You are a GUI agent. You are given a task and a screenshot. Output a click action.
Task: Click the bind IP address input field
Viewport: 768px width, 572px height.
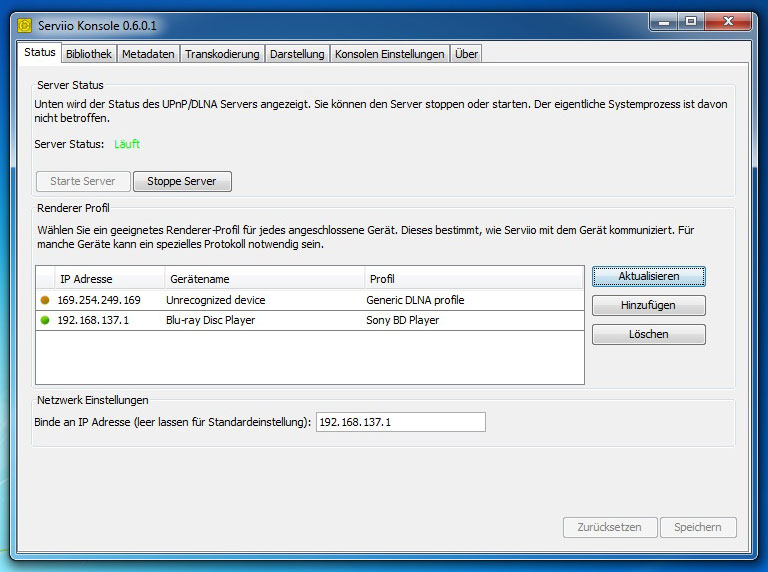400,422
